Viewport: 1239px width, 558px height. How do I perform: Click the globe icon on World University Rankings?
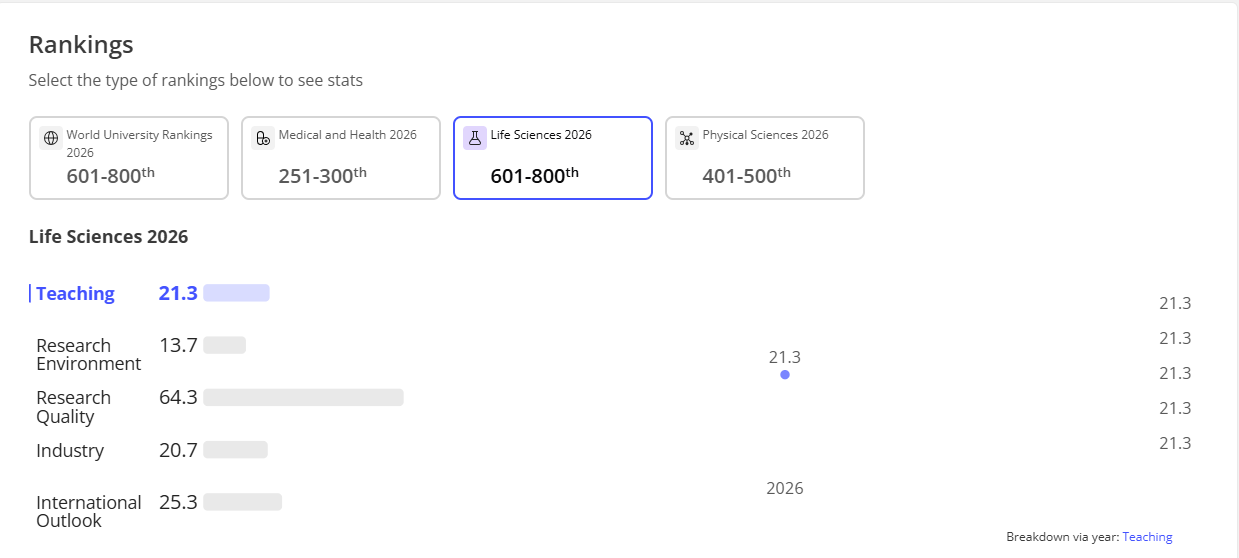(x=51, y=139)
